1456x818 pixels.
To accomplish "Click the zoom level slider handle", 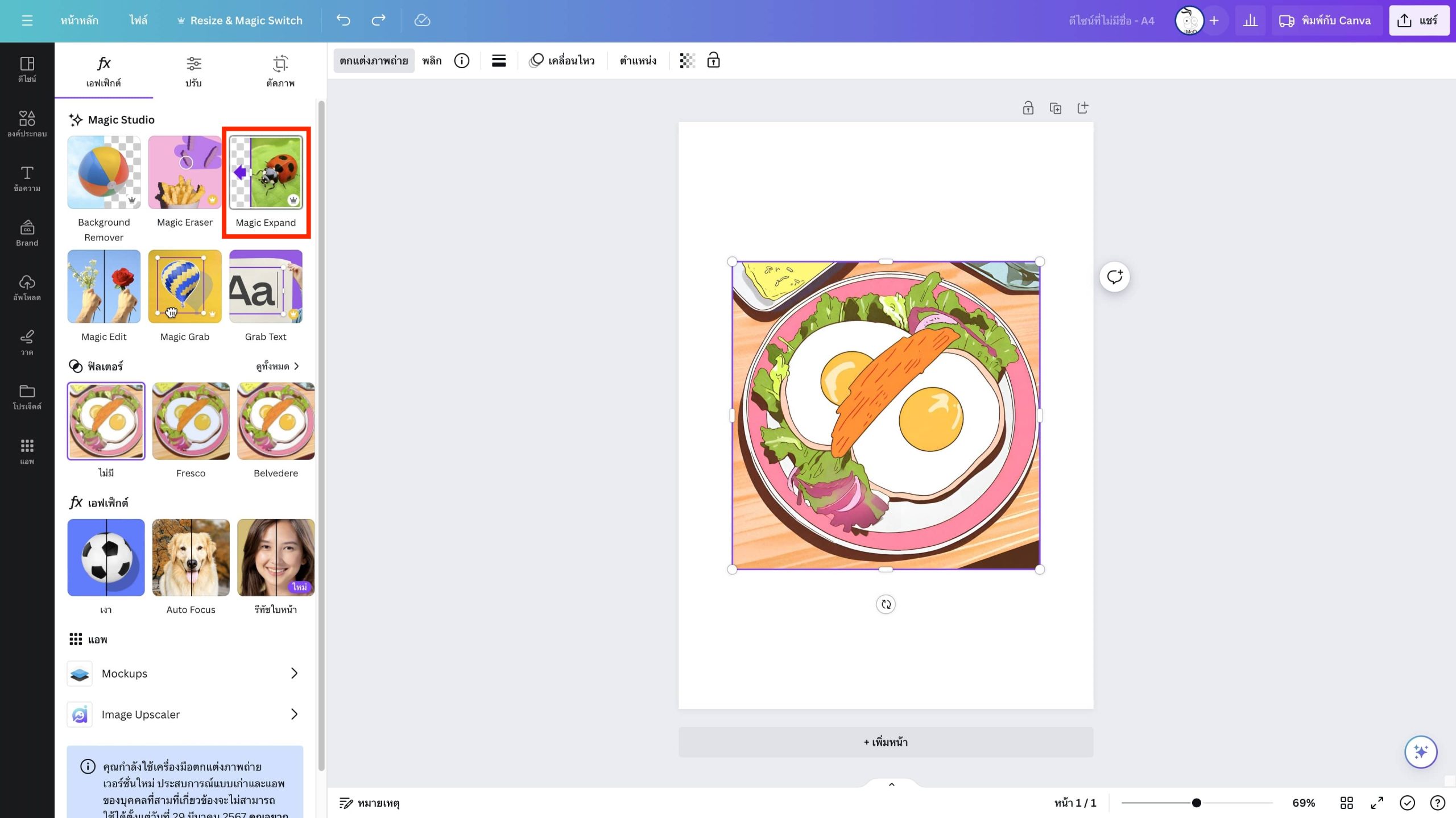I will [1197, 802].
